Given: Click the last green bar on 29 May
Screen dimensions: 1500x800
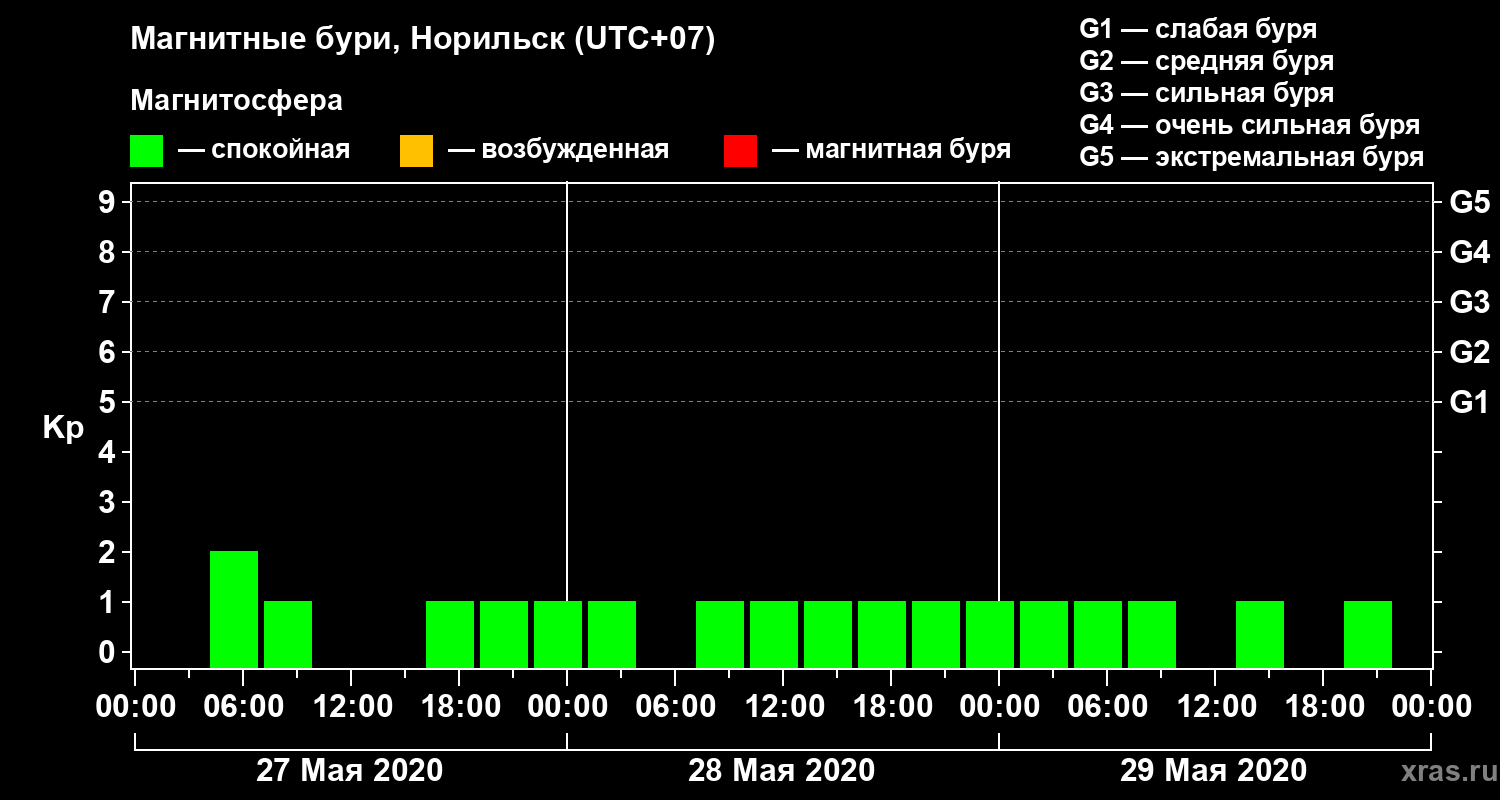Looking at the screenshot, I should pos(1368,634).
